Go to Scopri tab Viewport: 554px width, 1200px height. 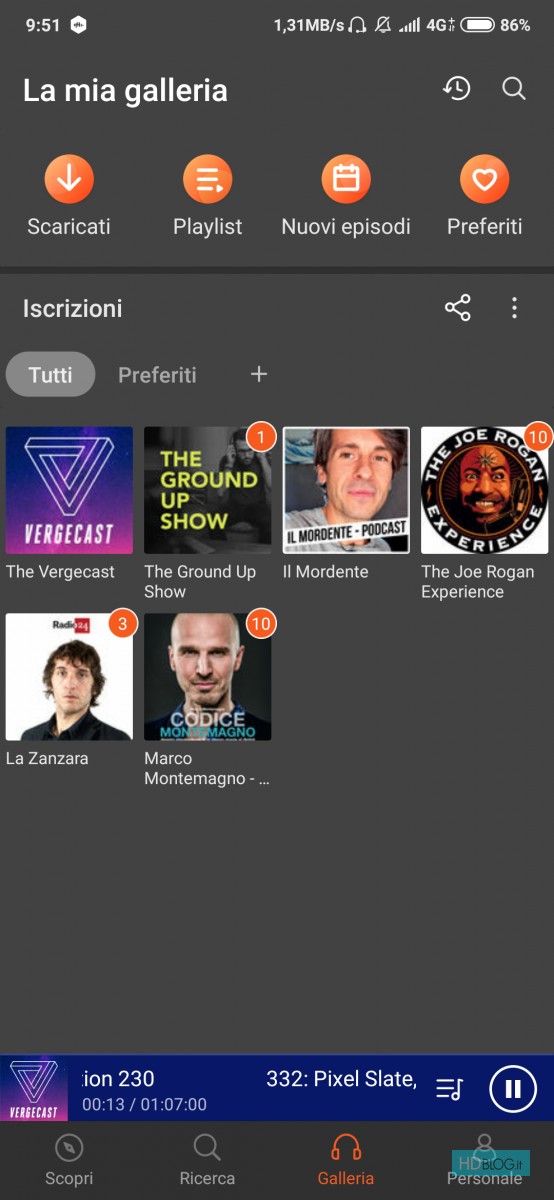pyautogui.click(x=69, y=1160)
